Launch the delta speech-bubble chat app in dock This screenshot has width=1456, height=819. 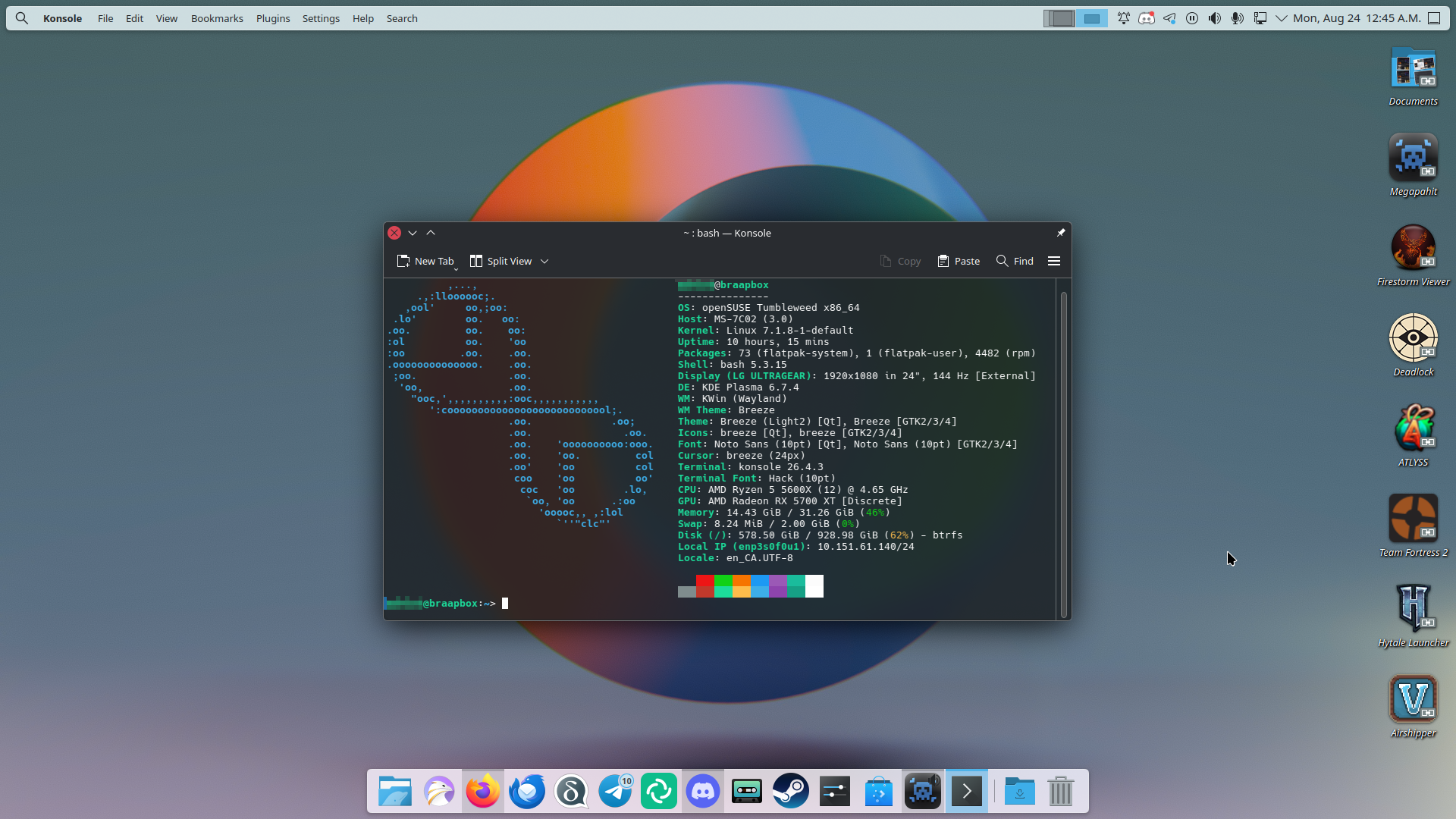tap(571, 792)
